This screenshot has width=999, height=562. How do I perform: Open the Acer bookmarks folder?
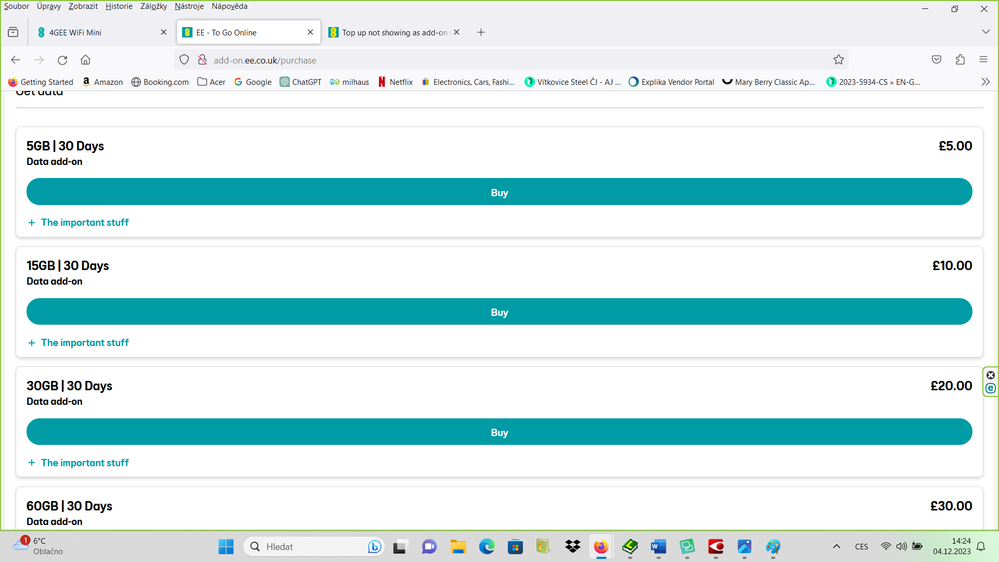tap(211, 82)
